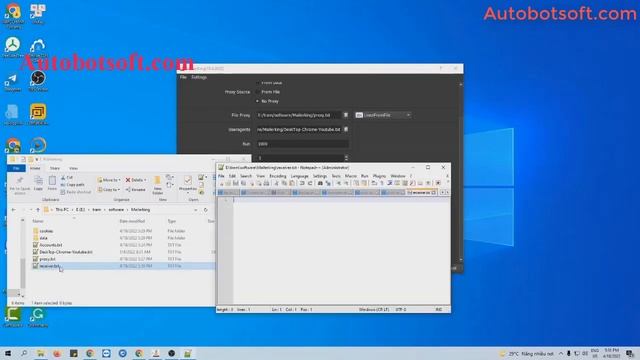The image size is (640, 360).
Task: Click the Properties icon in Explorer ribbon
Action: (188, 184)
